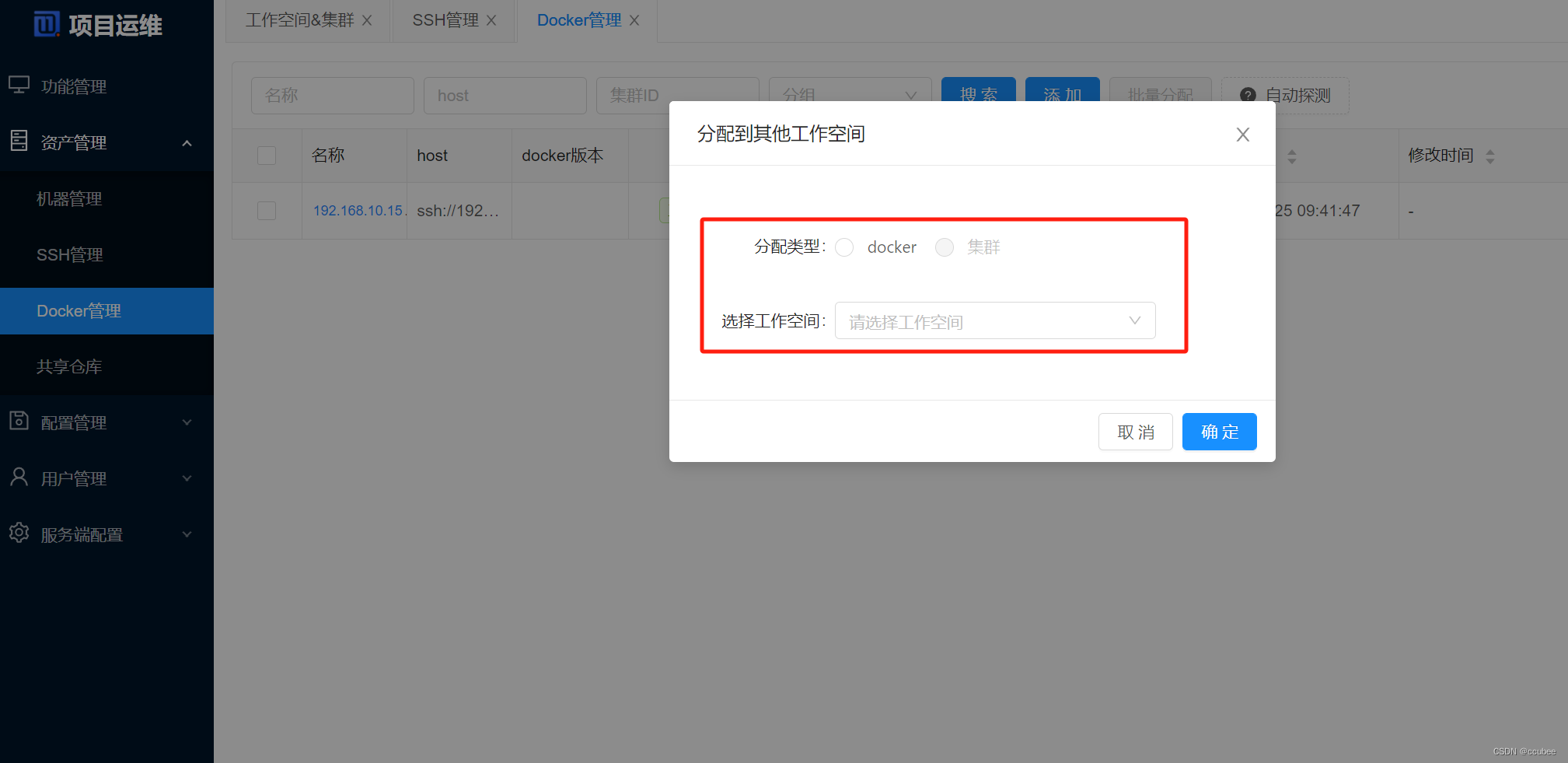Tick the table header select-all checkbox
The height and width of the screenshot is (763, 1568).
pos(267,156)
